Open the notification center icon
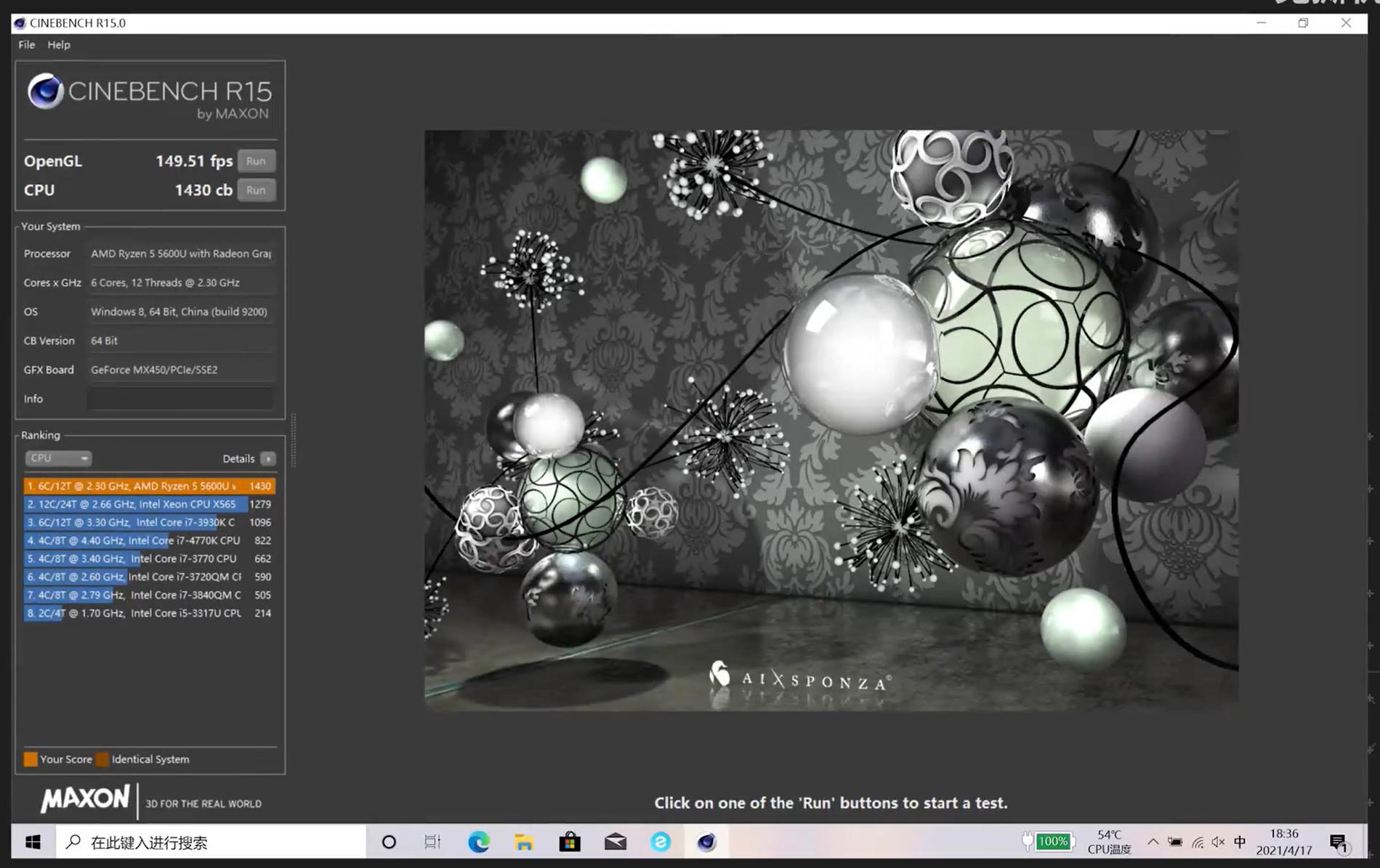The image size is (1380, 868). point(1338,843)
